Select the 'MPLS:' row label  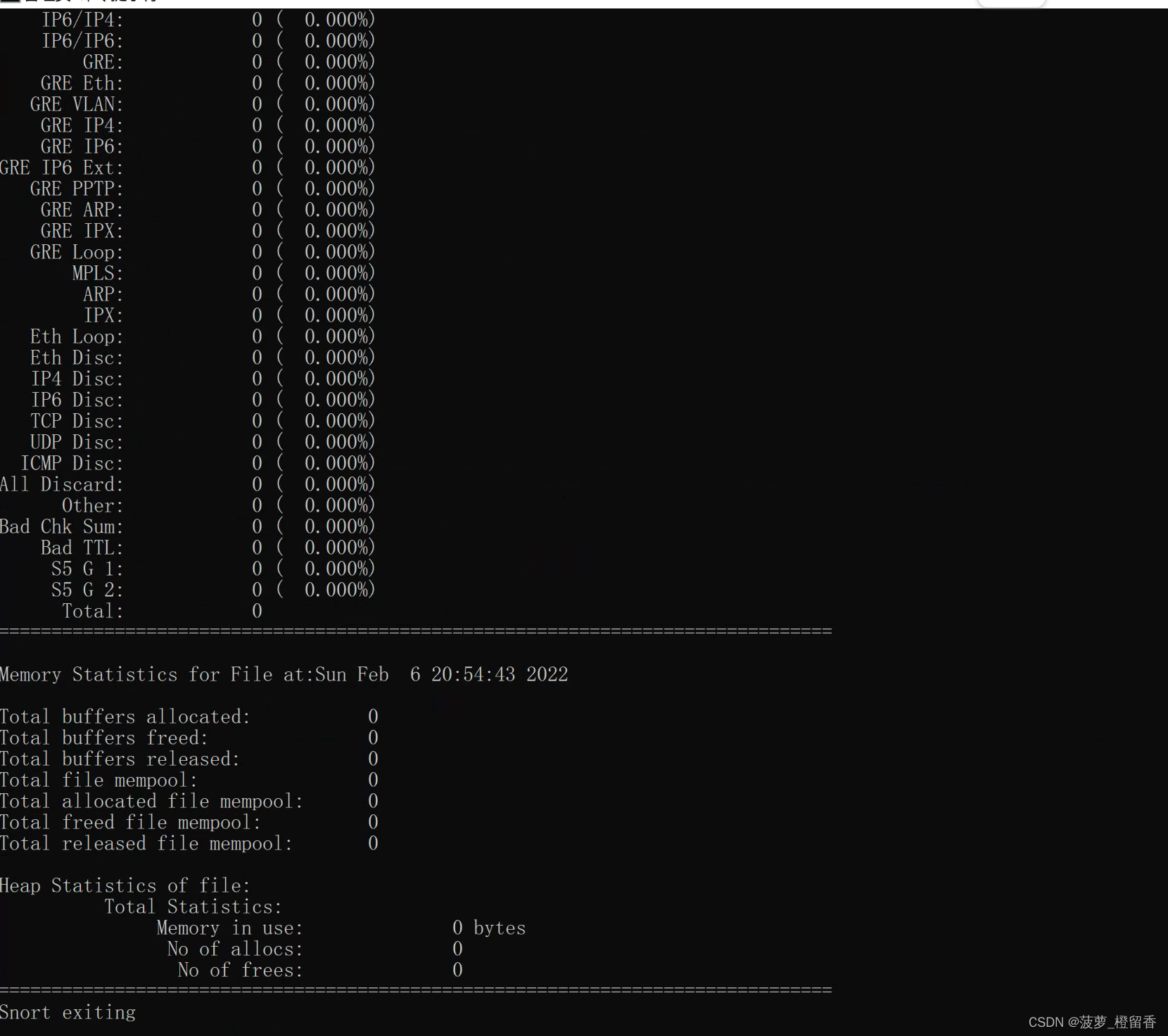pyautogui.click(x=98, y=273)
